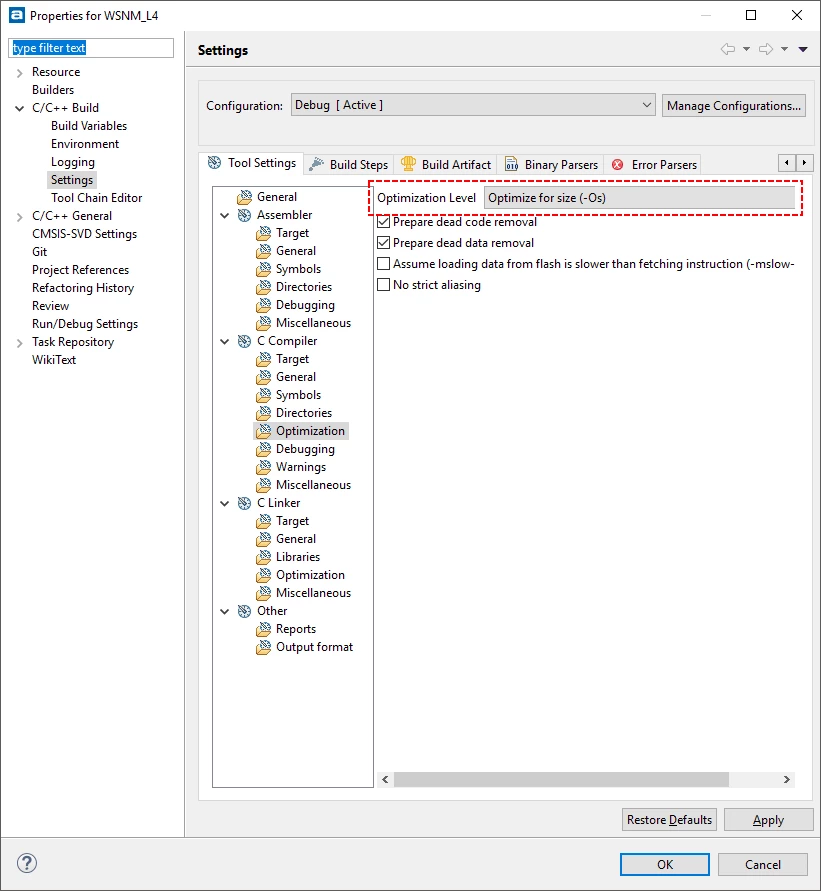Open the Optimization Level dropdown
This screenshot has height=891, width=821.
point(639,198)
